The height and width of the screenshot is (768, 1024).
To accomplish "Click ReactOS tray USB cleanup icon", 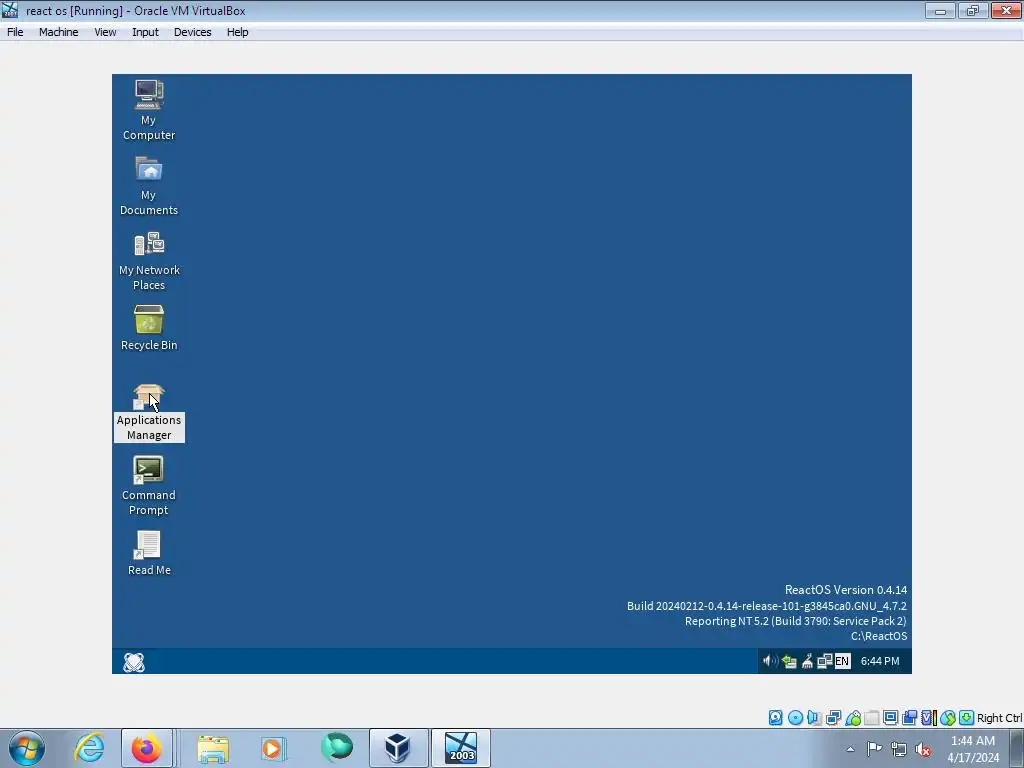I will click(807, 661).
